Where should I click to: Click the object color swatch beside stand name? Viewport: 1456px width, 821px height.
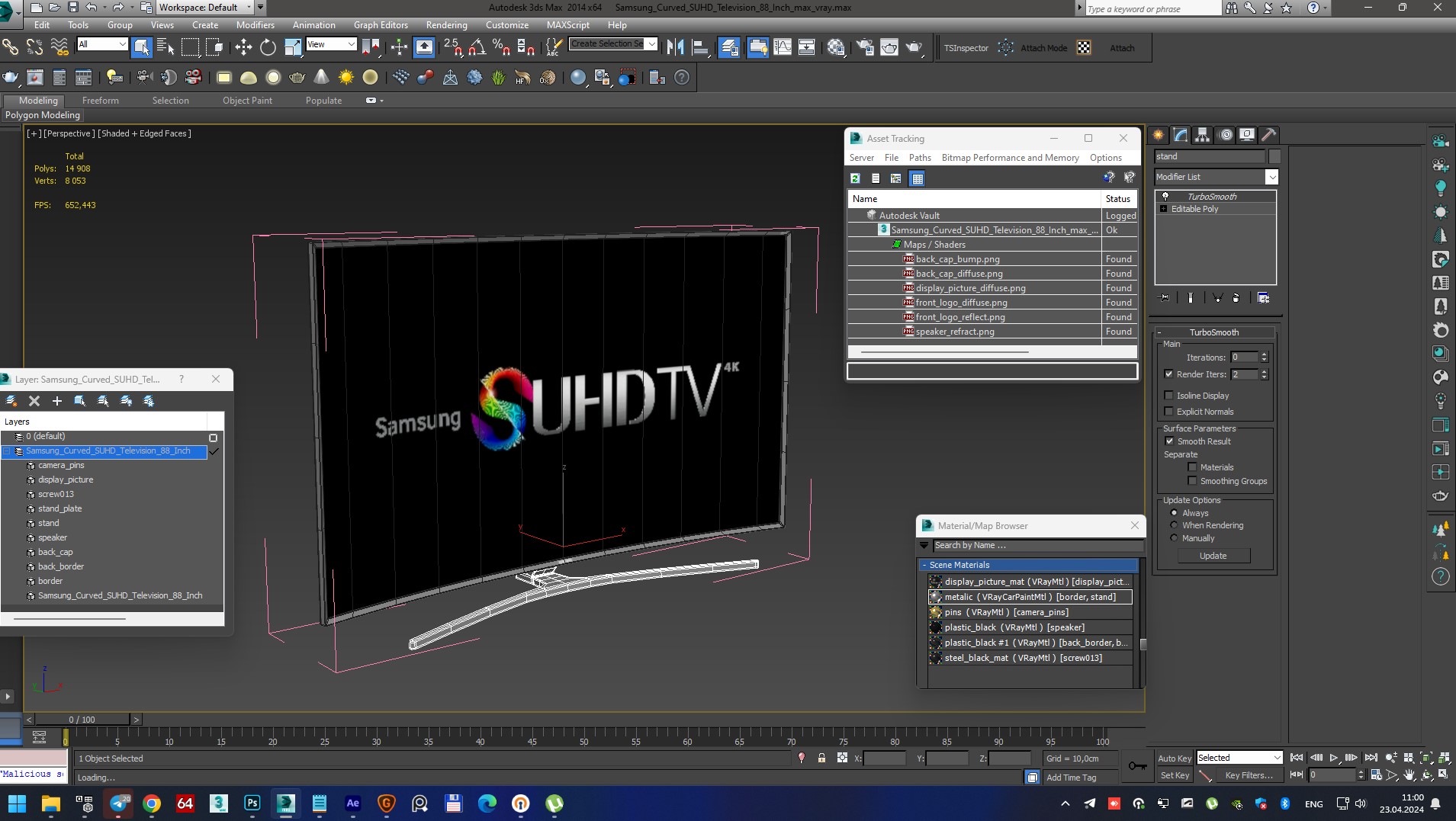(1274, 156)
